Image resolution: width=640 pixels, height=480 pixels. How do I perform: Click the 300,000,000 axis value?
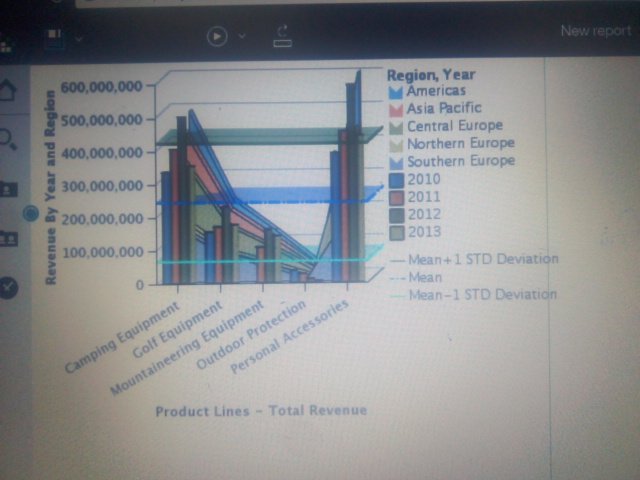pos(102,187)
